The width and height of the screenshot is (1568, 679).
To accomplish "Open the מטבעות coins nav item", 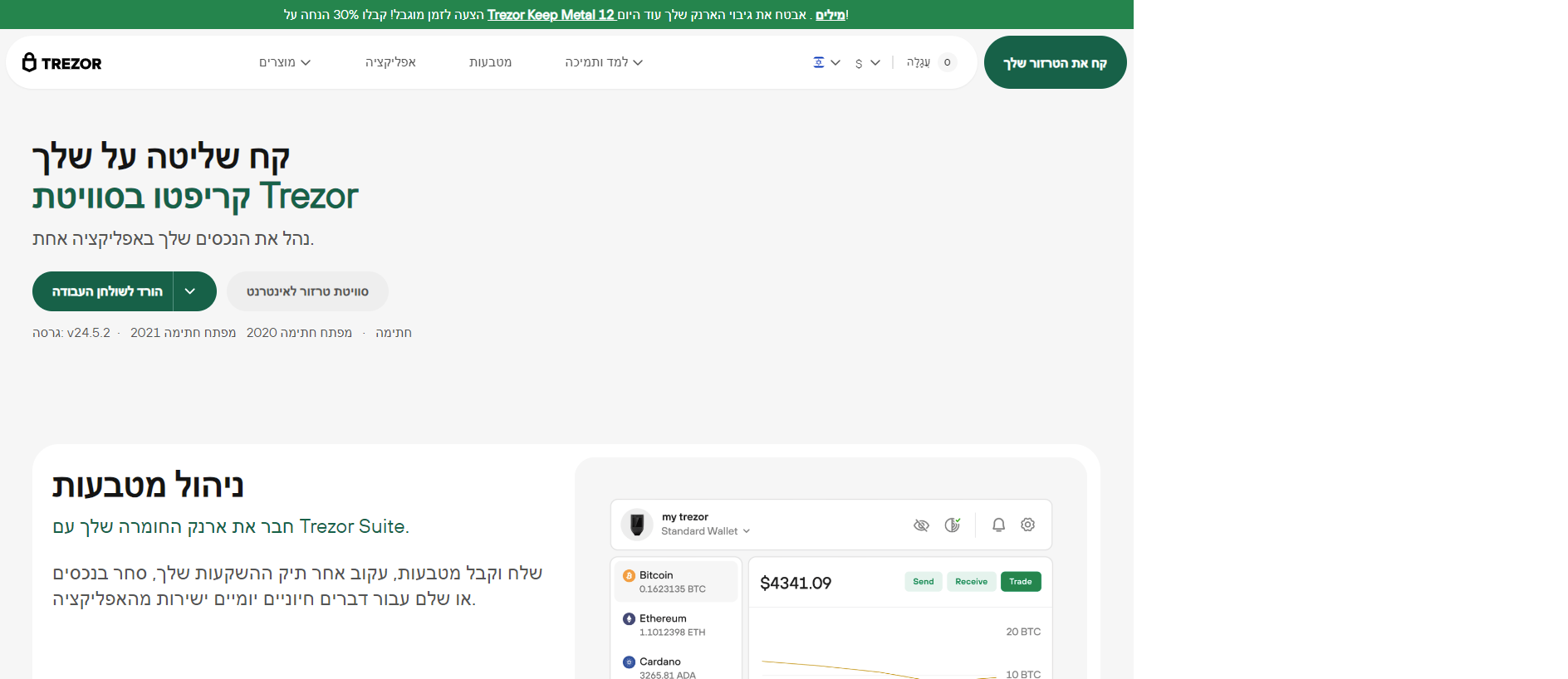I will point(490,62).
